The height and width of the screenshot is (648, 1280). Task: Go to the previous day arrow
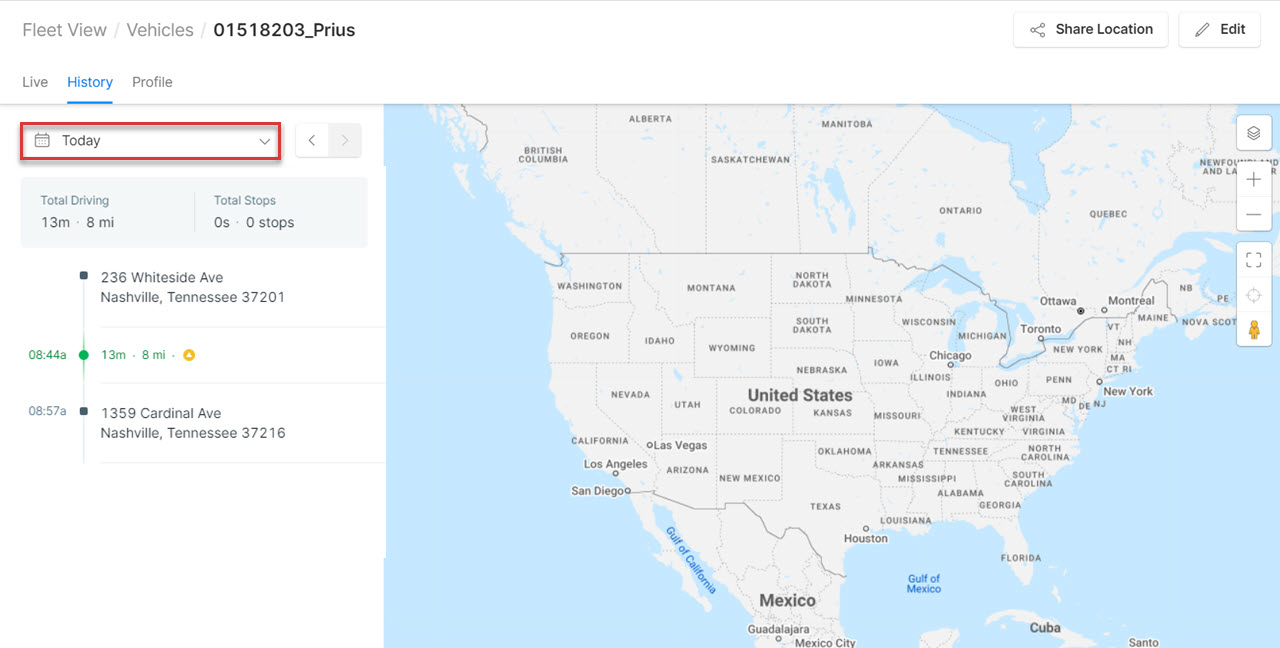point(312,141)
